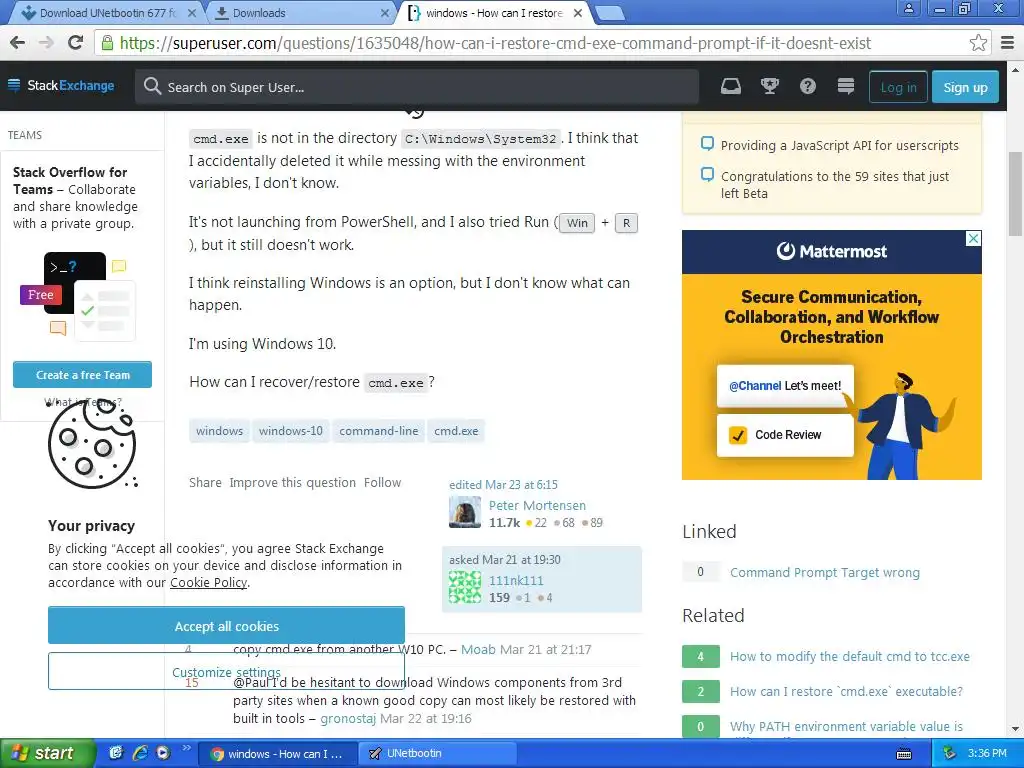Open Command Prompt Target wrong linked question
Viewport: 1024px width, 768px height.
(x=824, y=573)
